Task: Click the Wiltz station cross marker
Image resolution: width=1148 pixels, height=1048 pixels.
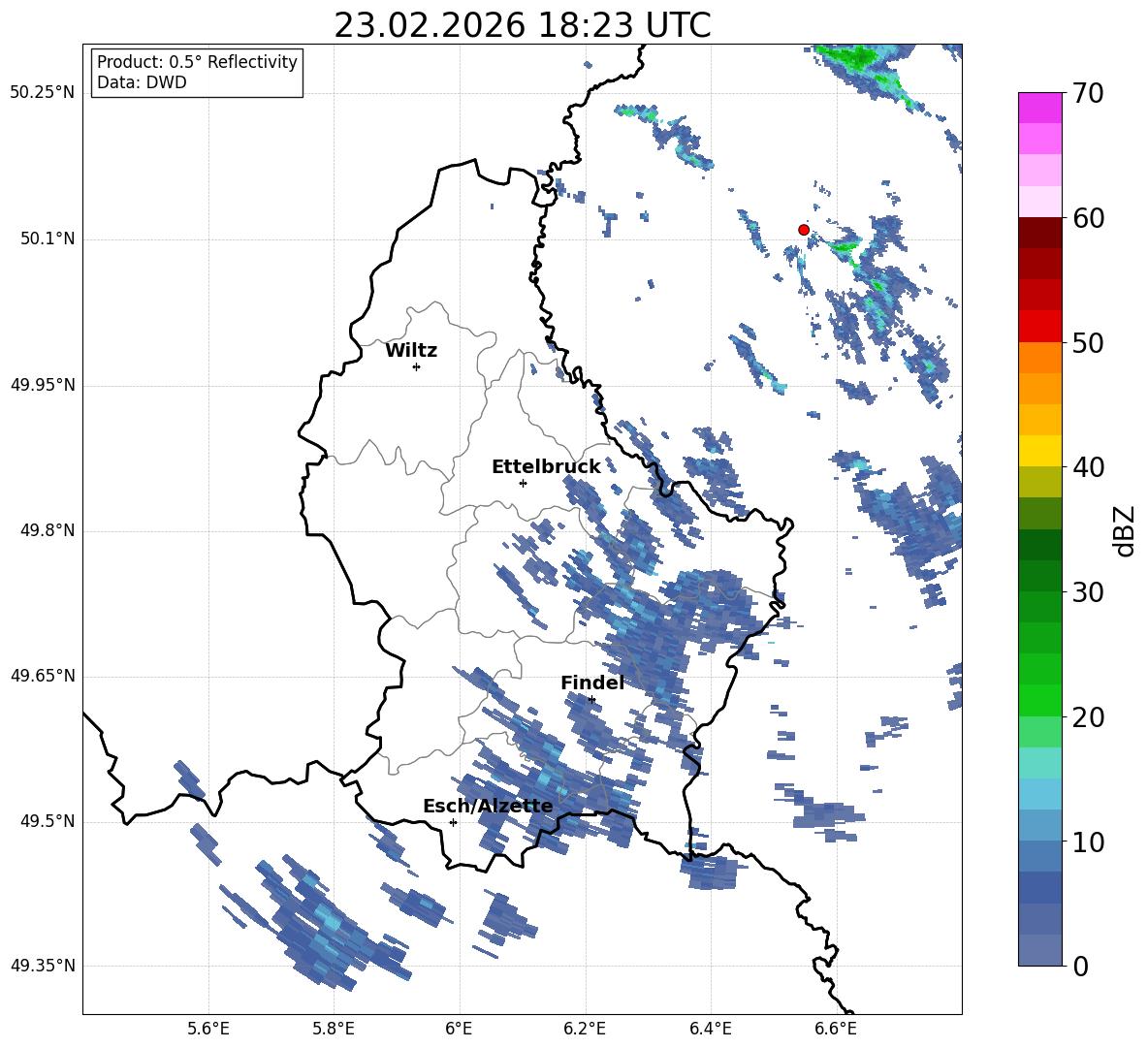Action: coord(416,366)
